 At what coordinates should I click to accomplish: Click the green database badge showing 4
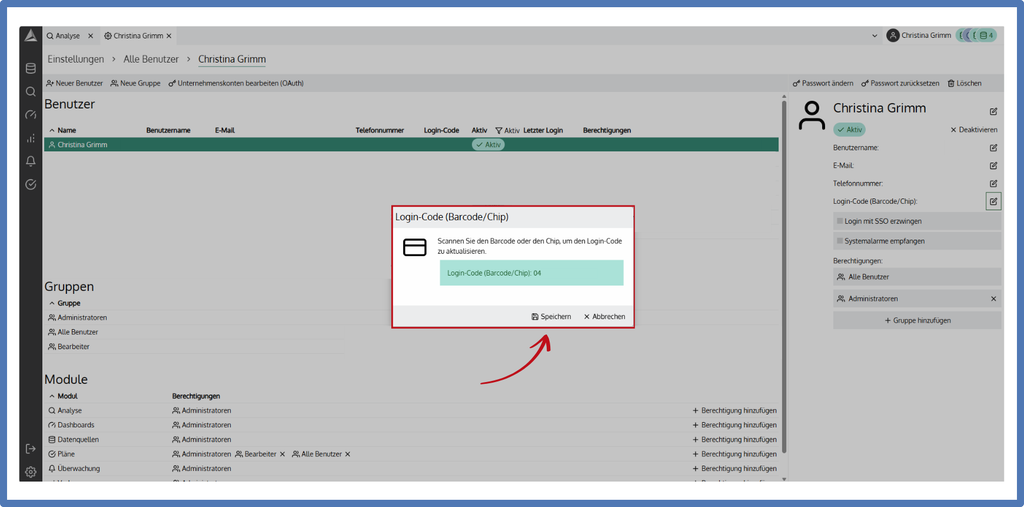(x=988, y=36)
